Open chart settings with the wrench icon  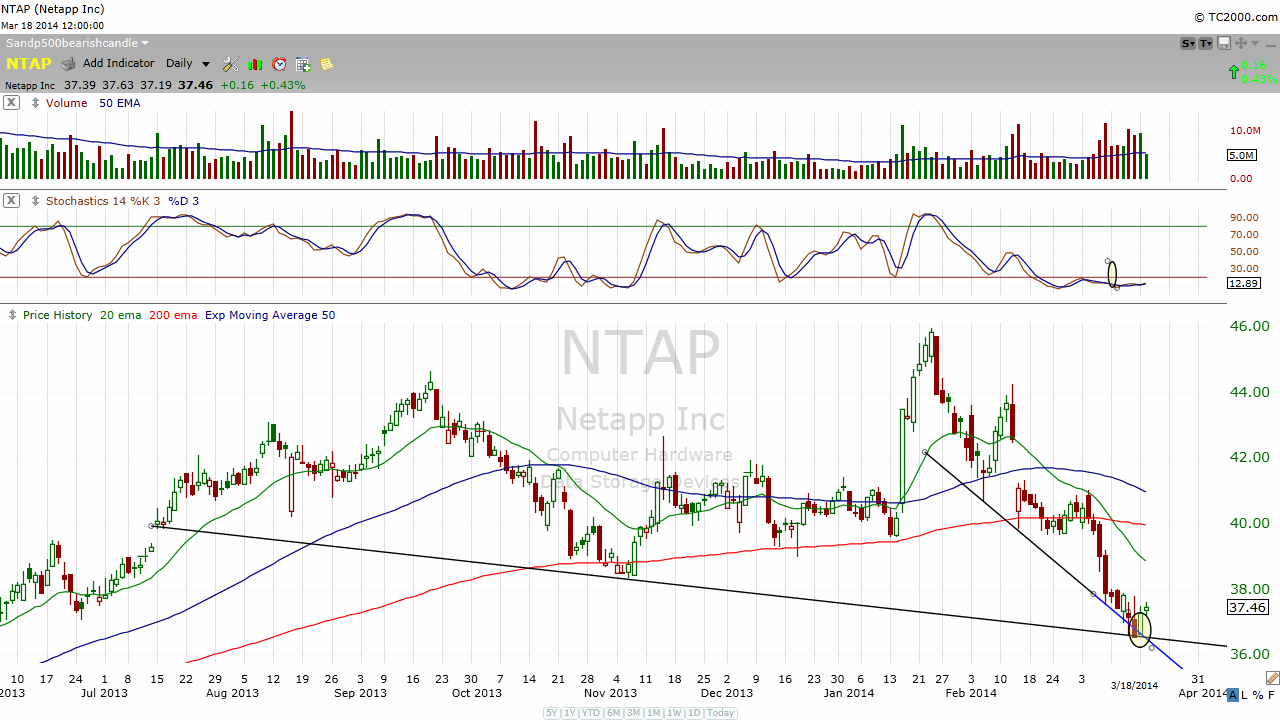230,64
